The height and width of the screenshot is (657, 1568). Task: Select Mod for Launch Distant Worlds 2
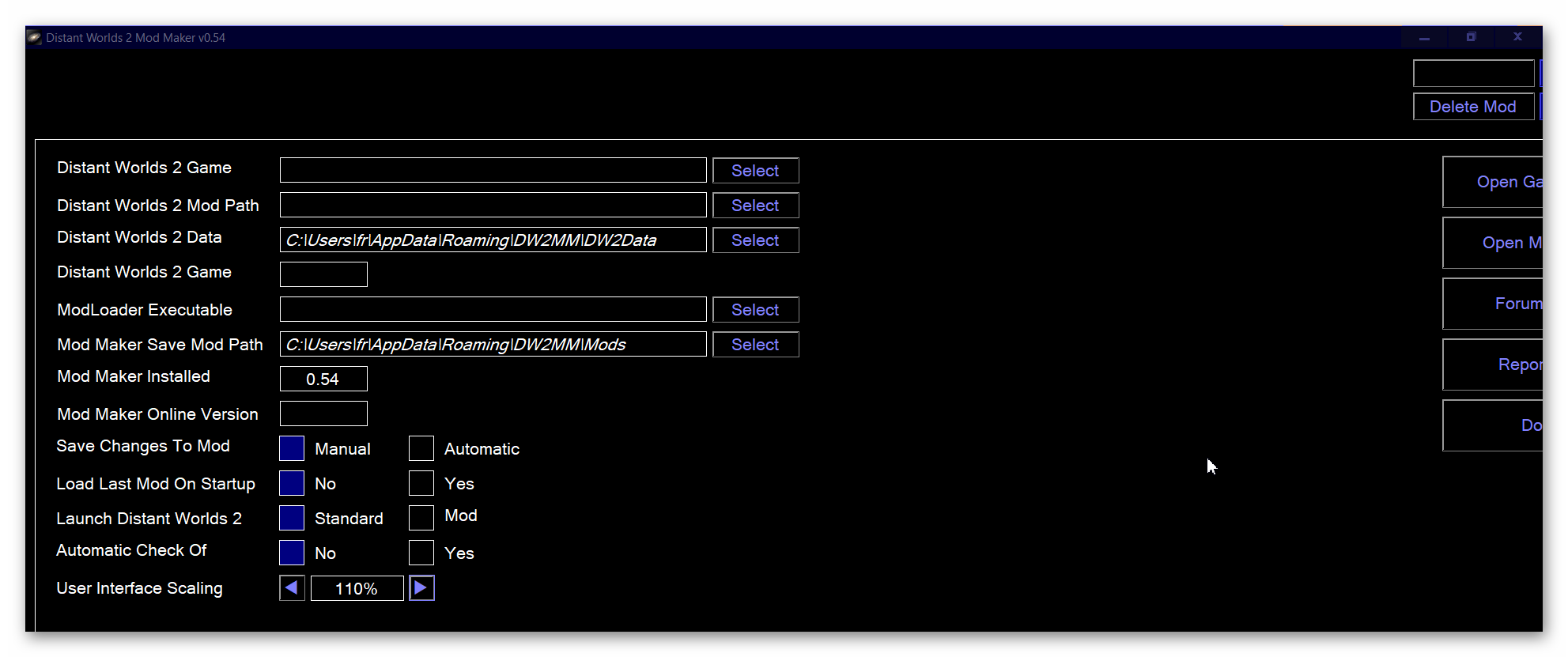click(x=421, y=518)
